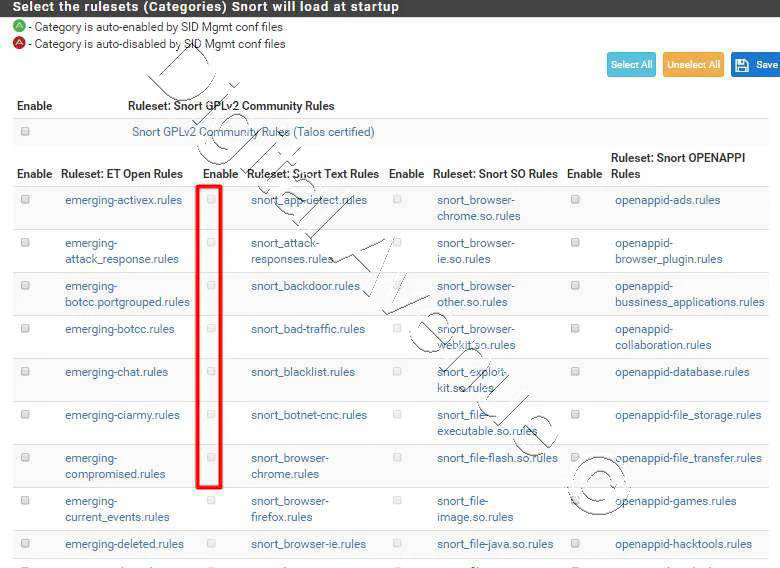780x568 pixels.
Task: Open snort_attack-responses.rules link
Action: pyautogui.click(x=292, y=251)
